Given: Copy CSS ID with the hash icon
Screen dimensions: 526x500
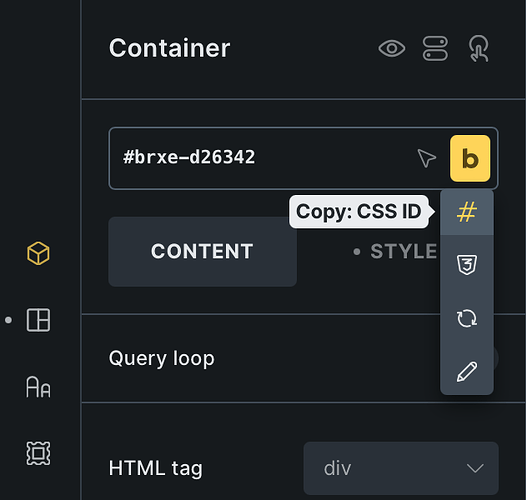Looking at the screenshot, I should point(467,212).
